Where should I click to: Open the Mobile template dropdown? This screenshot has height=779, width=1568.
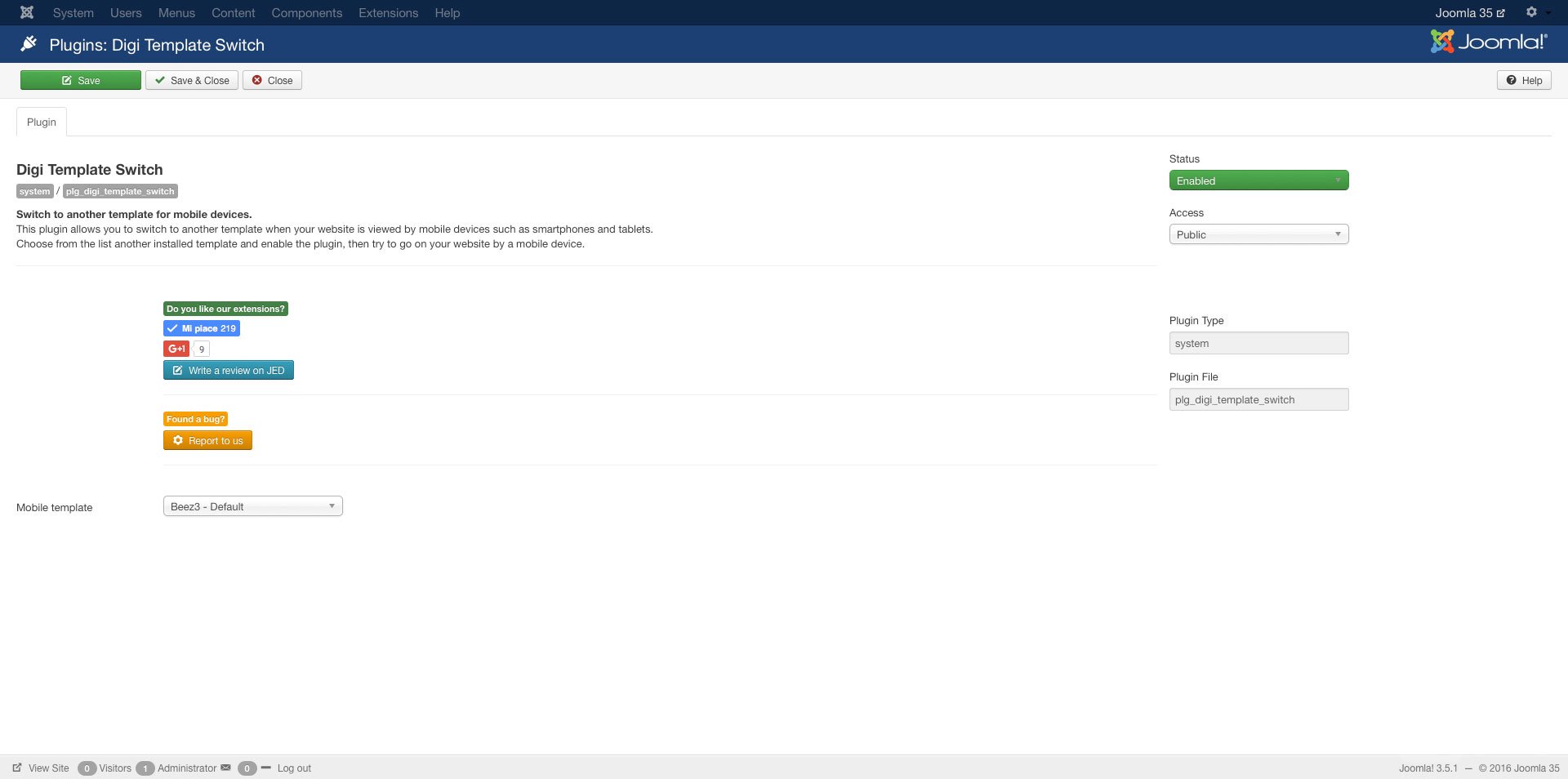point(253,506)
